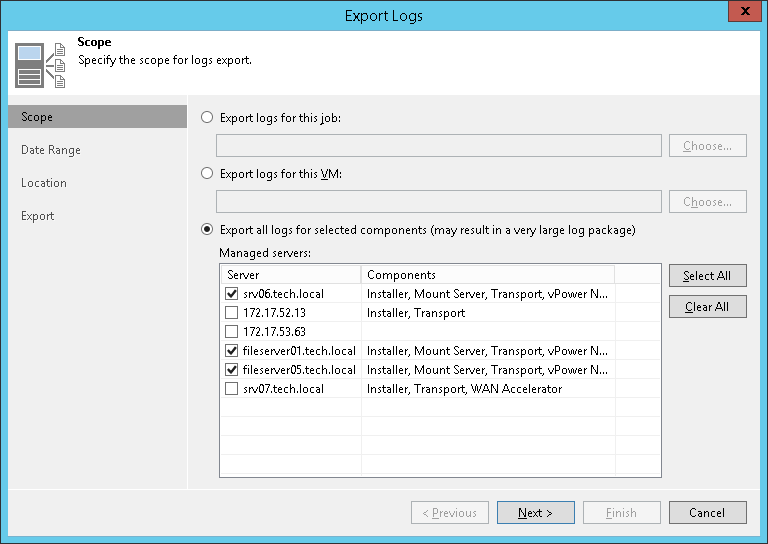
Task: Sort by the Server column header
Action: coord(290,275)
